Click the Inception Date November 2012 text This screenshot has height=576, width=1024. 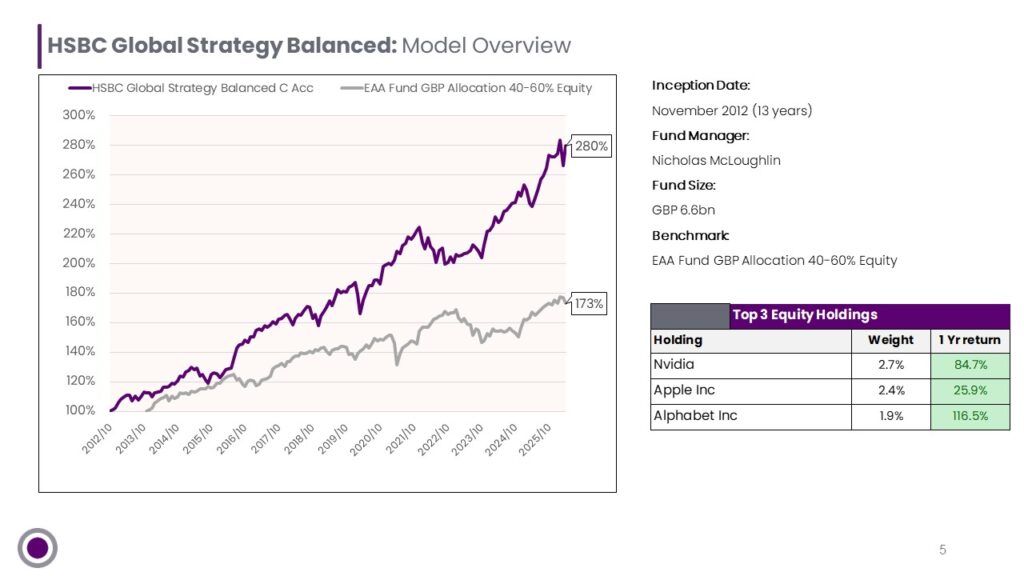tap(731, 111)
